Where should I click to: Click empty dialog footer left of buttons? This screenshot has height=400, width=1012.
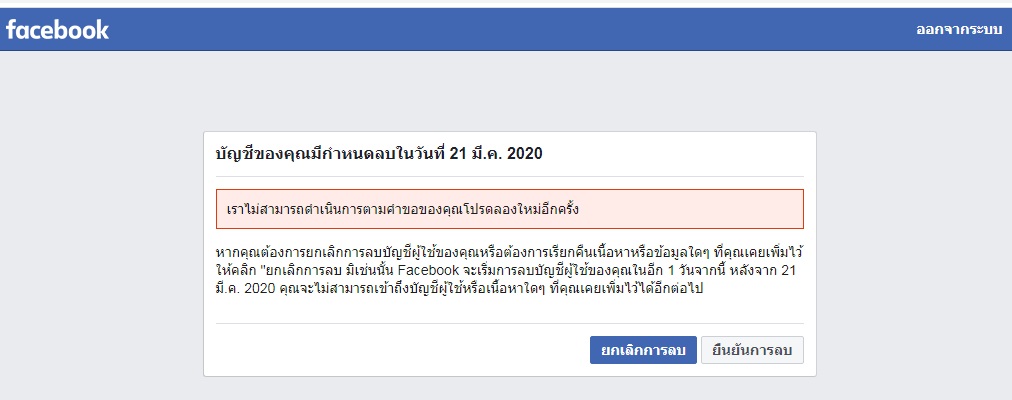tap(402, 350)
